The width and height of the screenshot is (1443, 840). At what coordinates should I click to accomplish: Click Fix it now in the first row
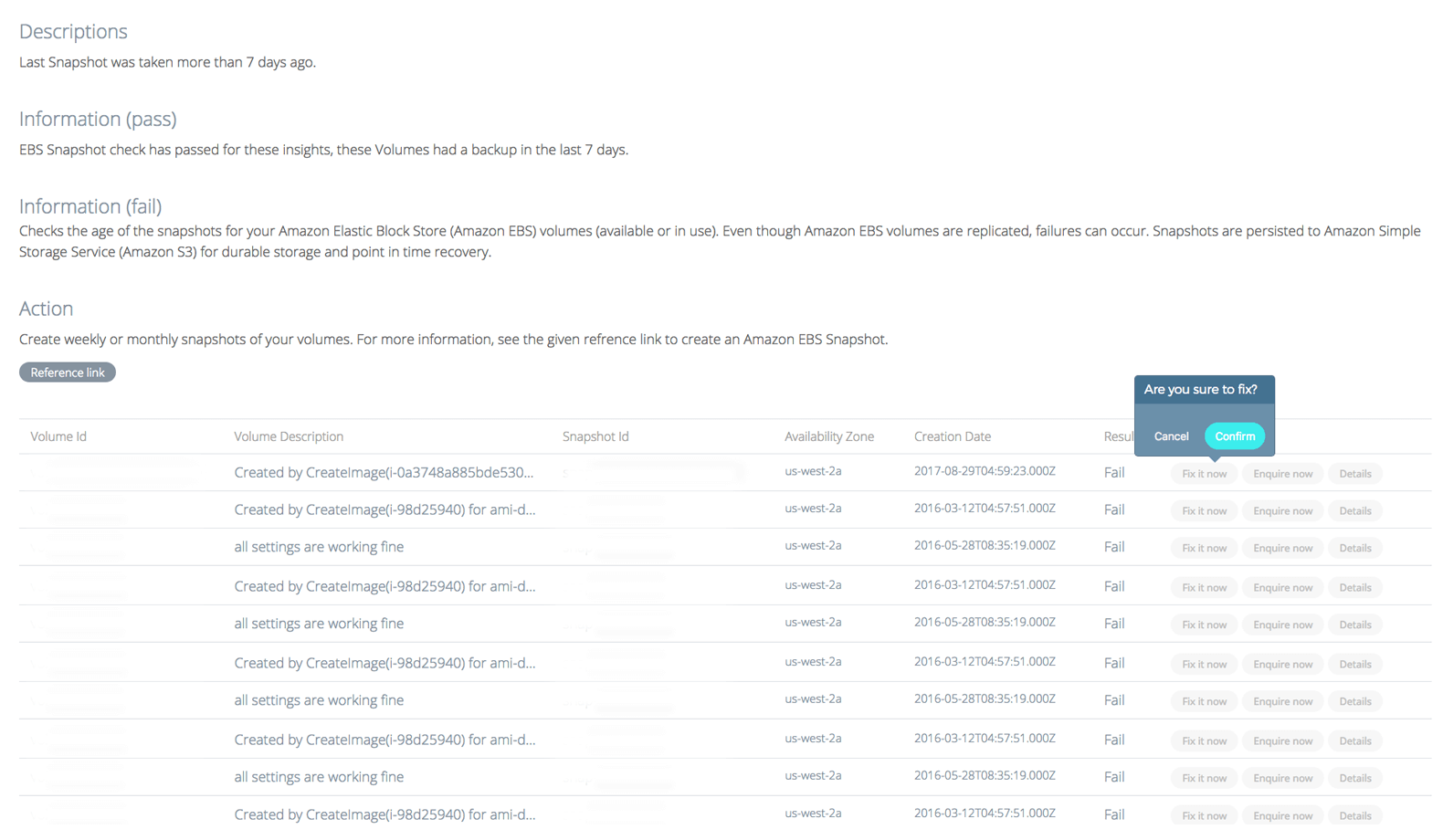point(1204,474)
